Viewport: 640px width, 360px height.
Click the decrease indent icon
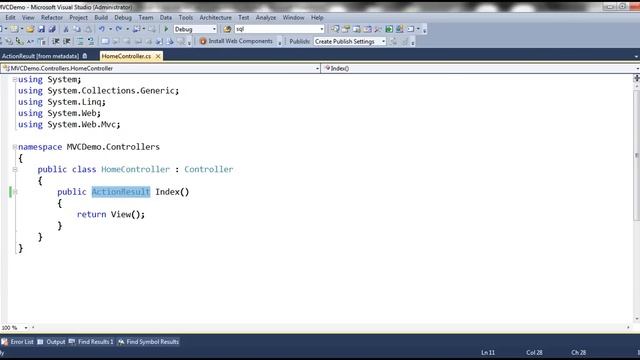pos(56,41)
